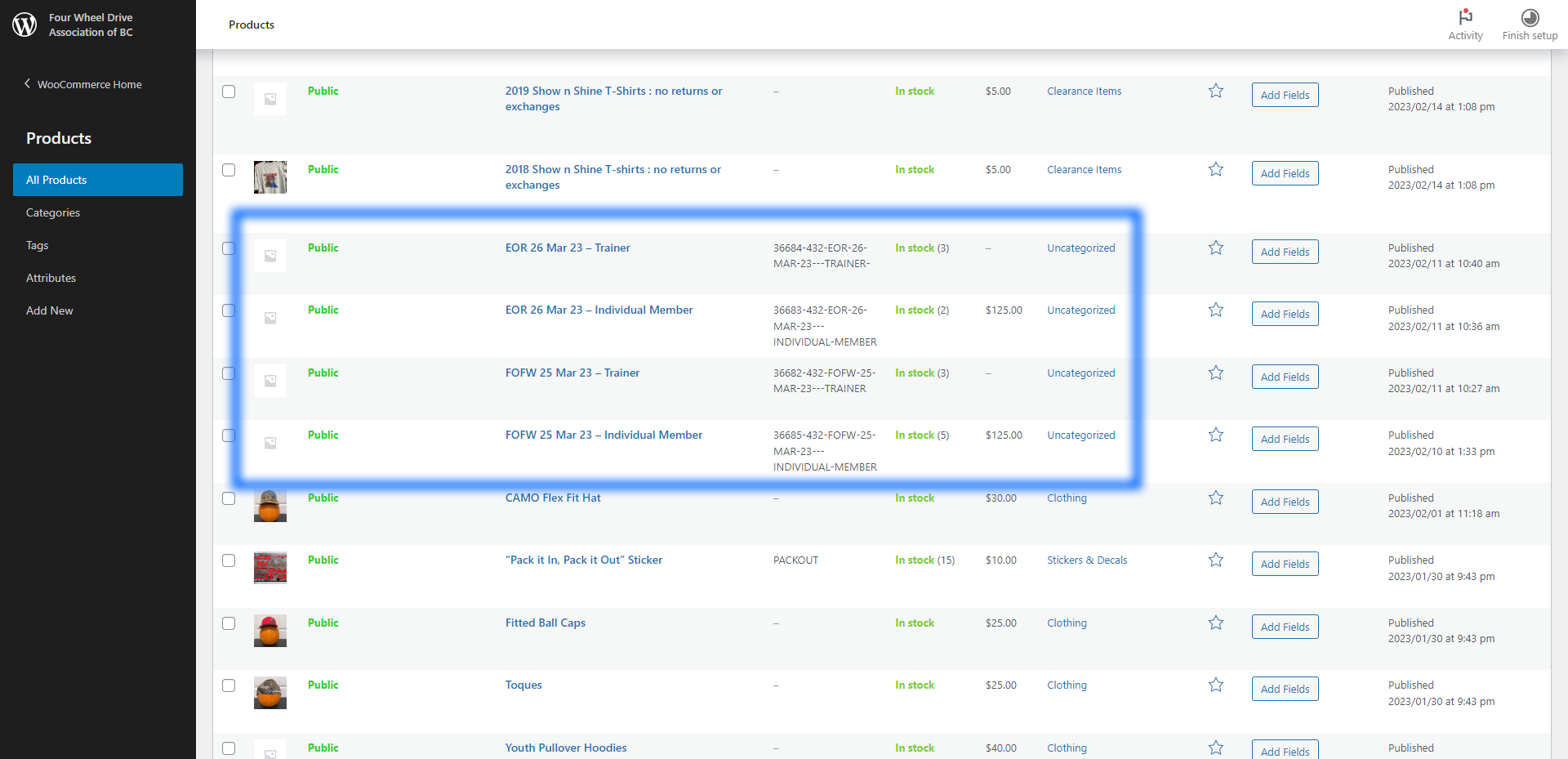Screen dimensions: 1568x759
Task: Open the Youth Pullover Hoodies product link
Action: pos(566,748)
